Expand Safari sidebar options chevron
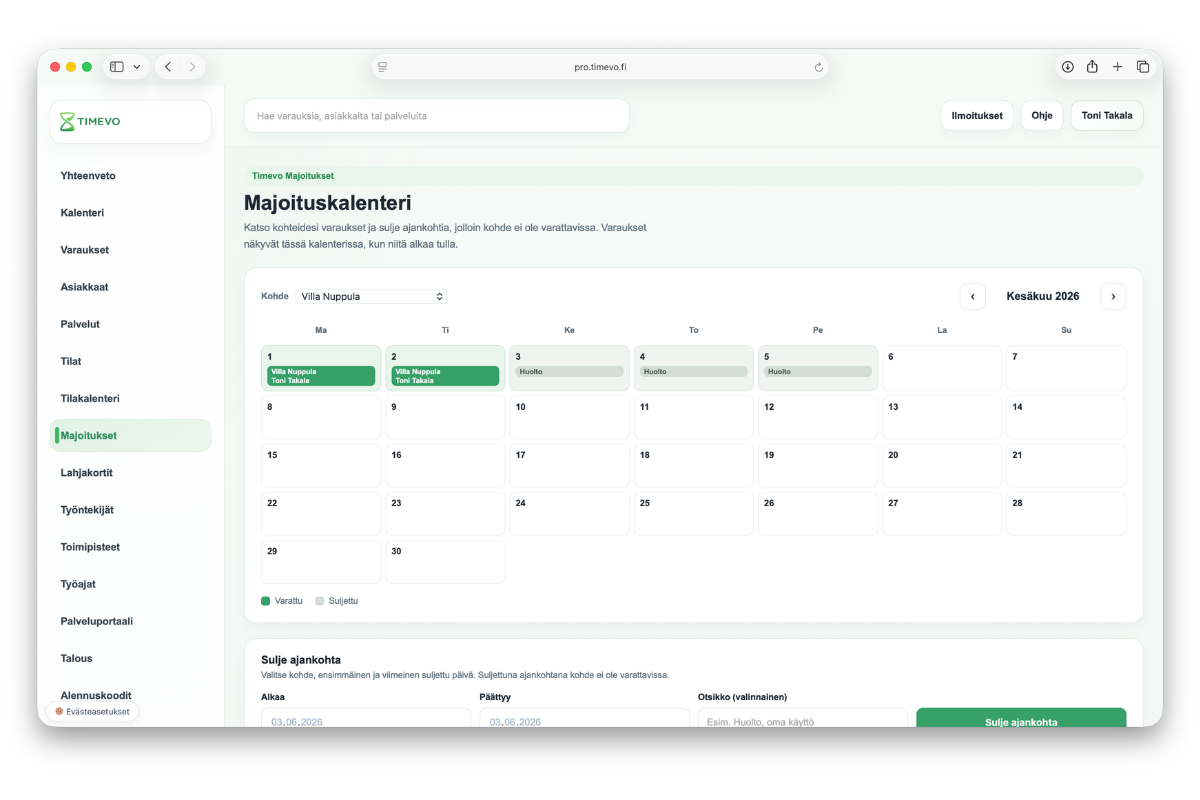Image resolution: width=1200 pixels, height=800 pixels. point(137,67)
